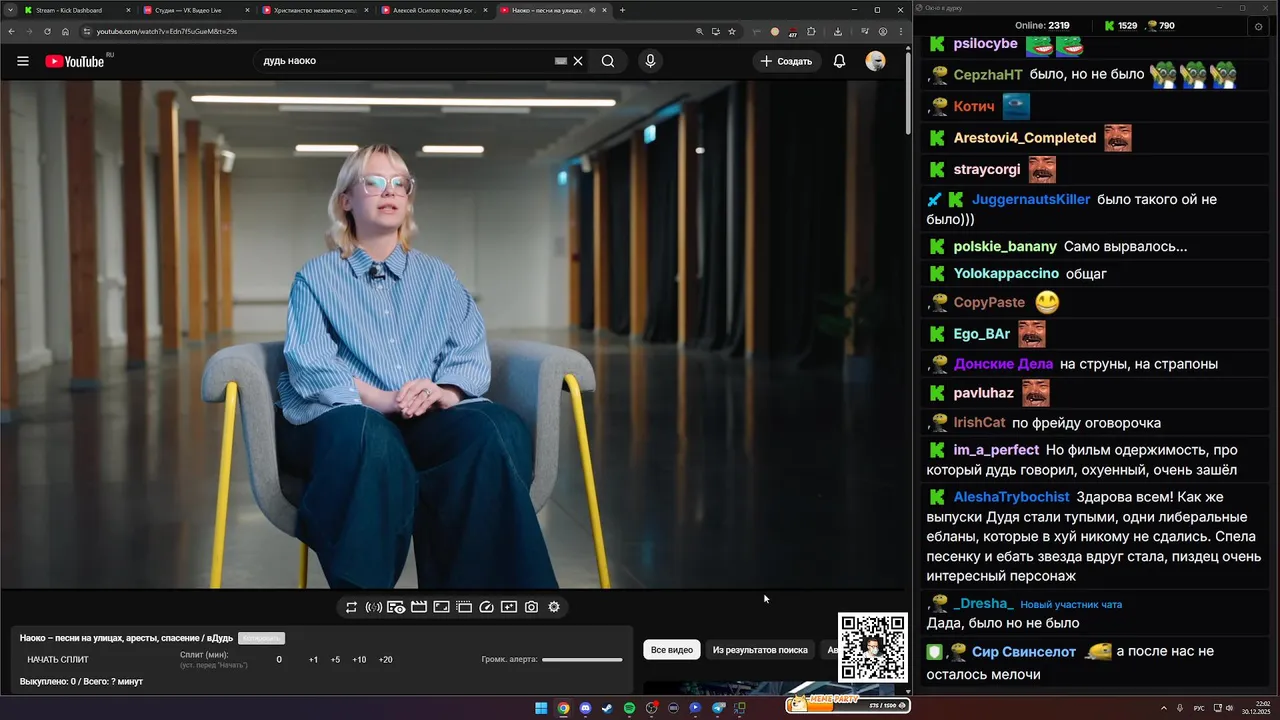Add +5 minutes to split

[335, 660]
